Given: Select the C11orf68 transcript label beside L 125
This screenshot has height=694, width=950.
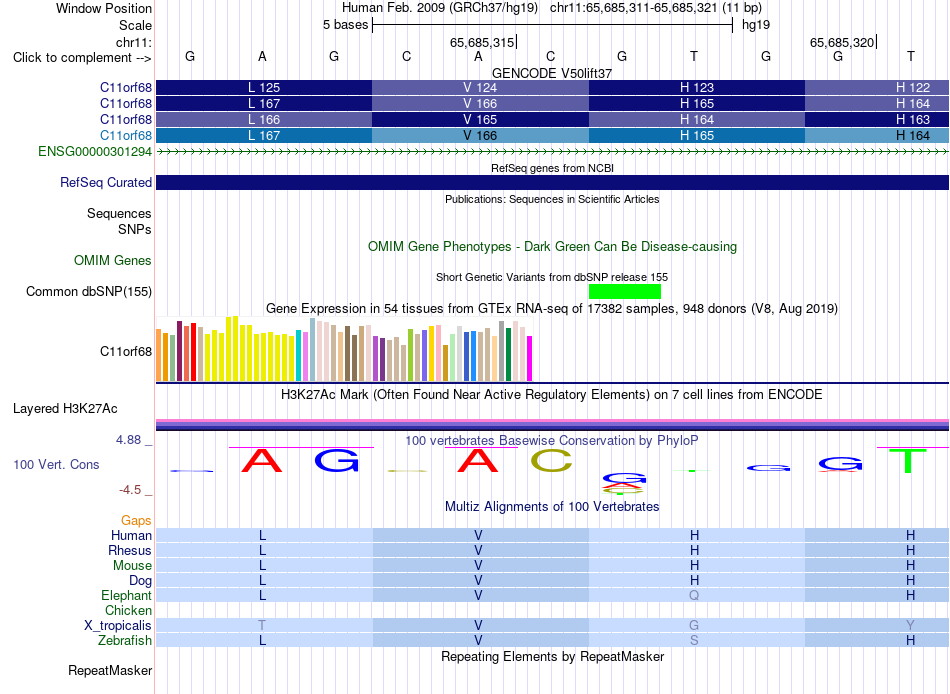Looking at the screenshot, I should pyautogui.click(x=125, y=87).
